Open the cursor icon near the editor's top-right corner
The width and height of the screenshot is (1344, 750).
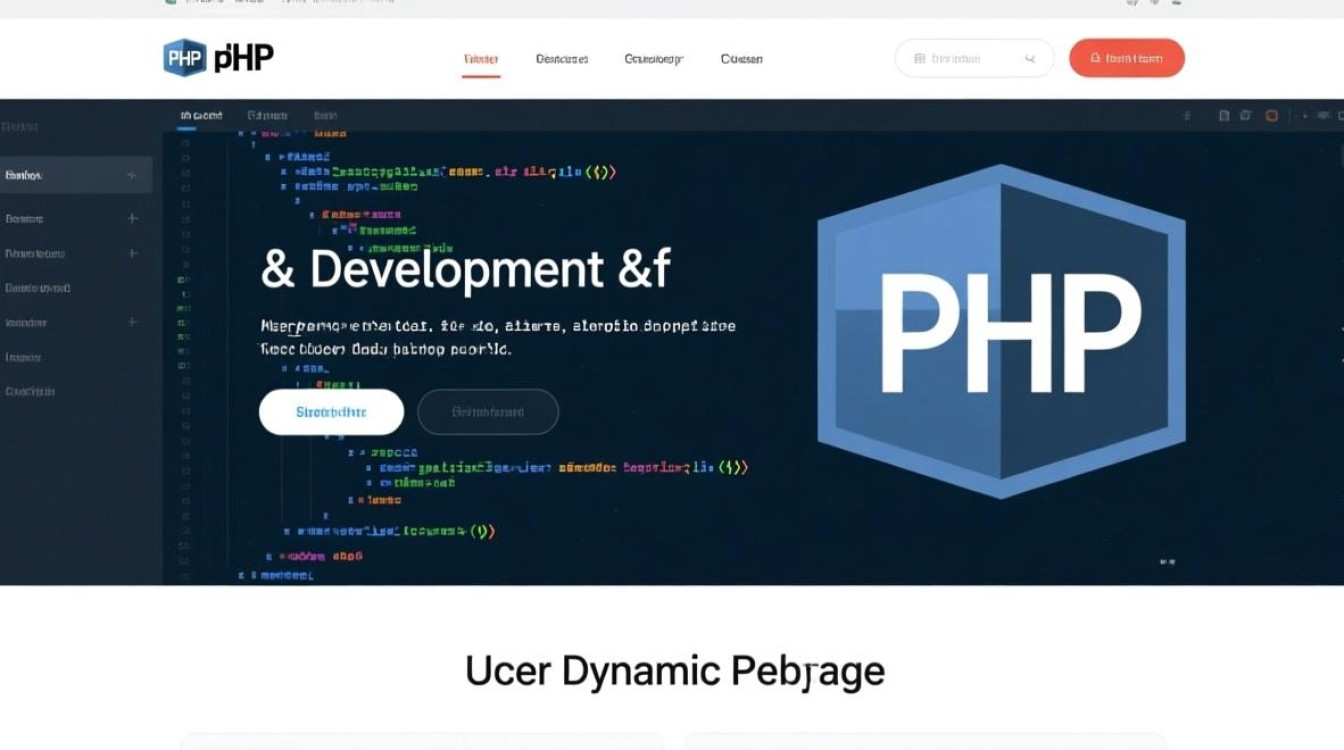(x=1307, y=115)
